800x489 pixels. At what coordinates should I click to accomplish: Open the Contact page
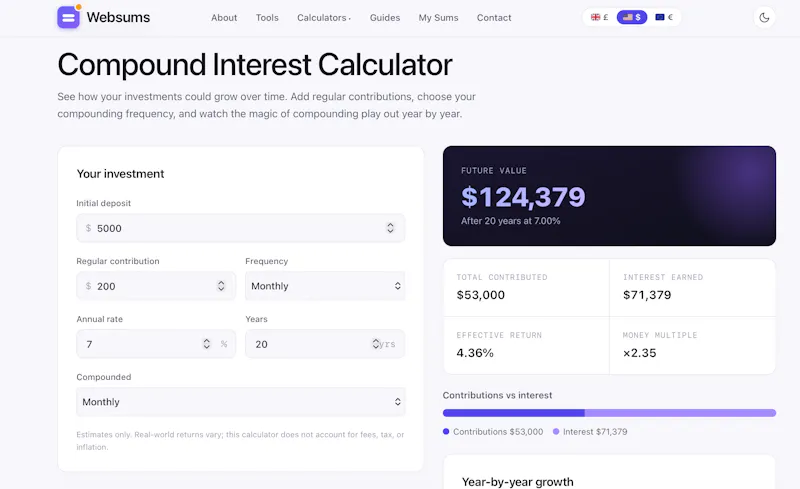494,18
